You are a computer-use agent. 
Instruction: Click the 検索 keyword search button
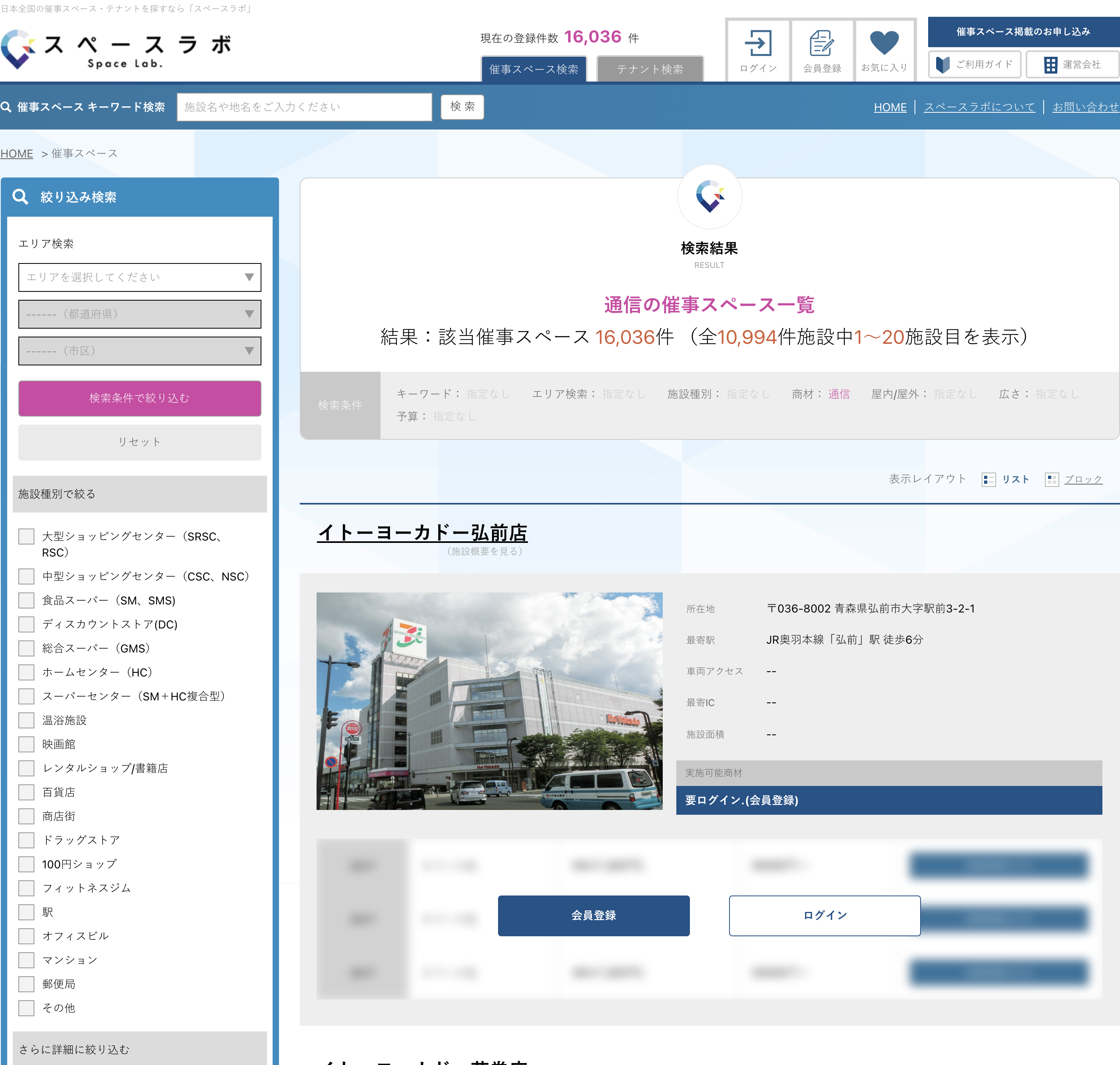click(x=462, y=107)
